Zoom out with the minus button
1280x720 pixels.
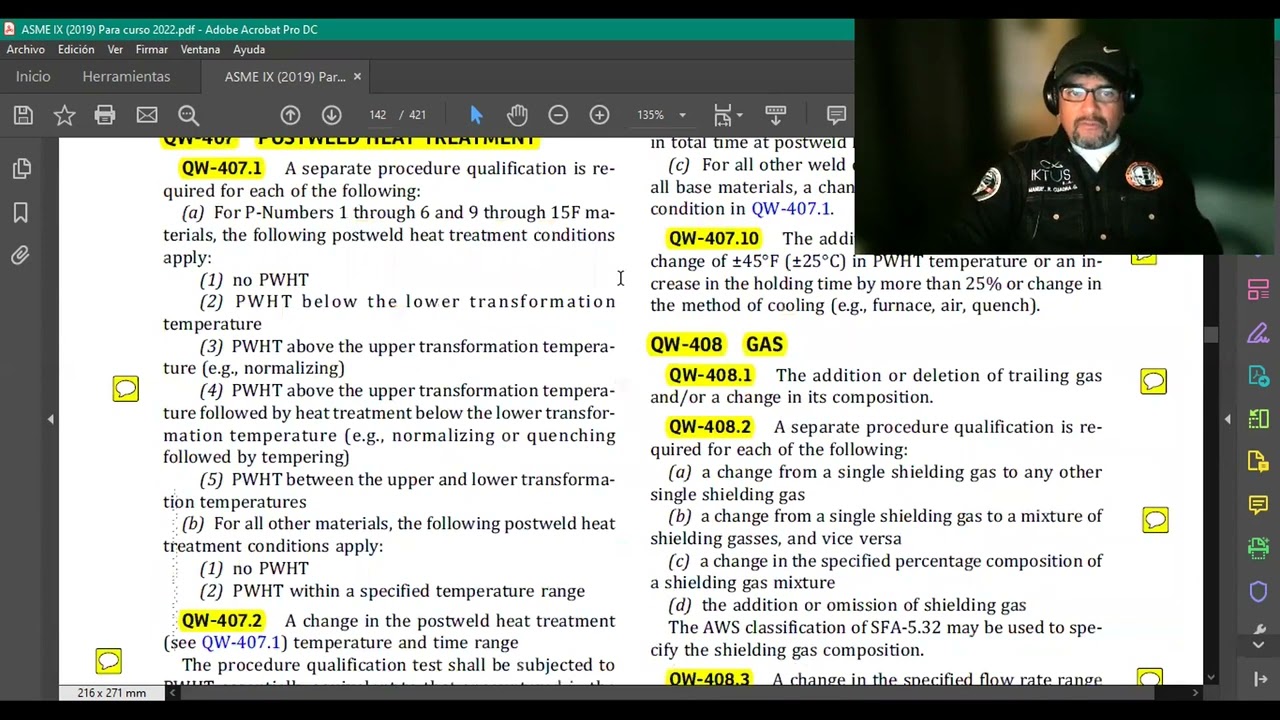[x=558, y=115]
